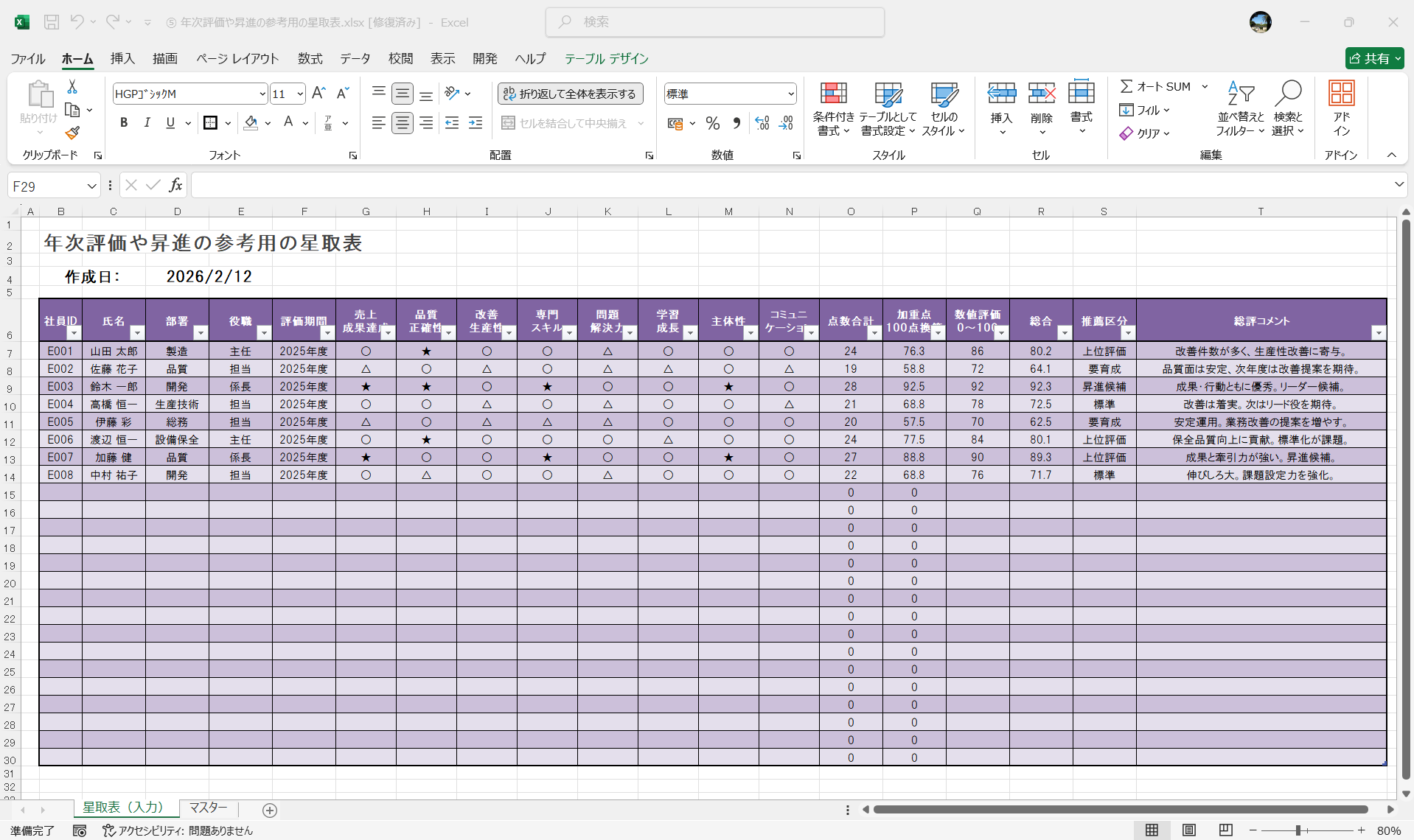Click the 共有 button
This screenshot has width=1414, height=840.
tap(1374, 58)
